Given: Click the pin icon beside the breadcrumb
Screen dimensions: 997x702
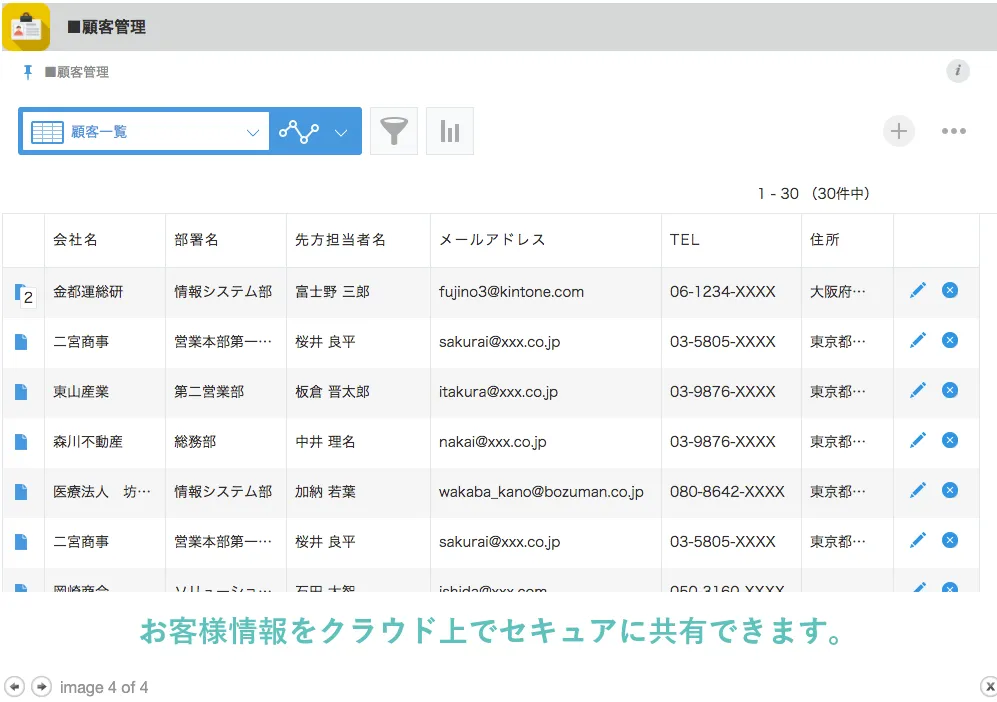Looking at the screenshot, I should coord(28,72).
